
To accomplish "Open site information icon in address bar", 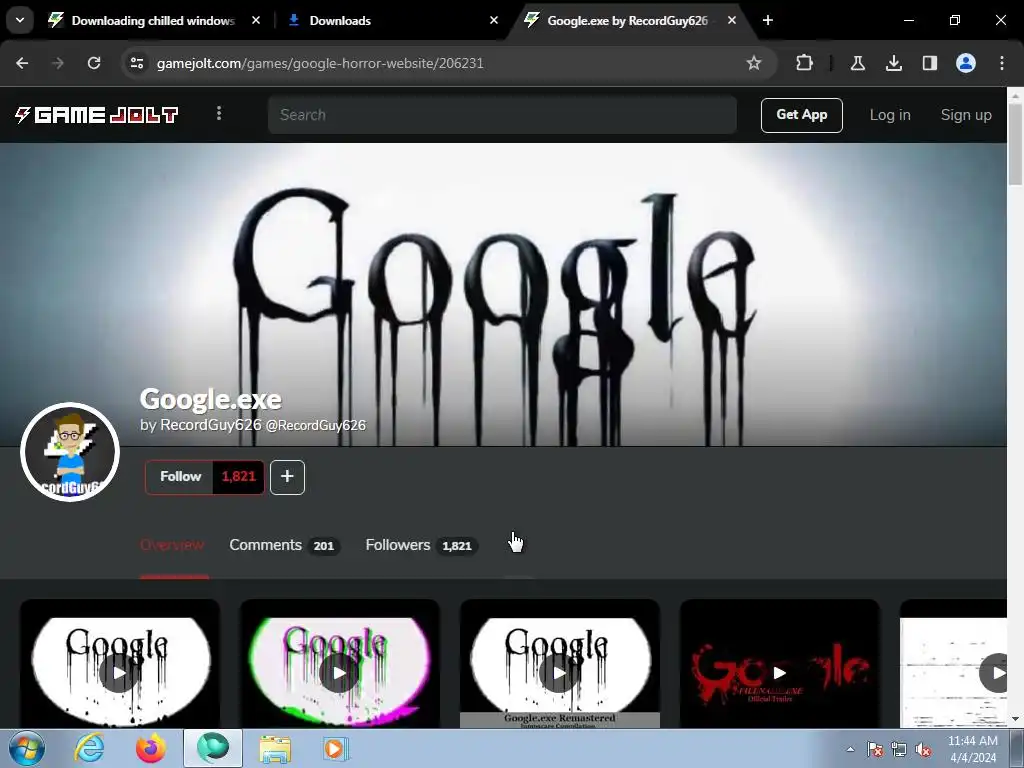I will click(137, 63).
